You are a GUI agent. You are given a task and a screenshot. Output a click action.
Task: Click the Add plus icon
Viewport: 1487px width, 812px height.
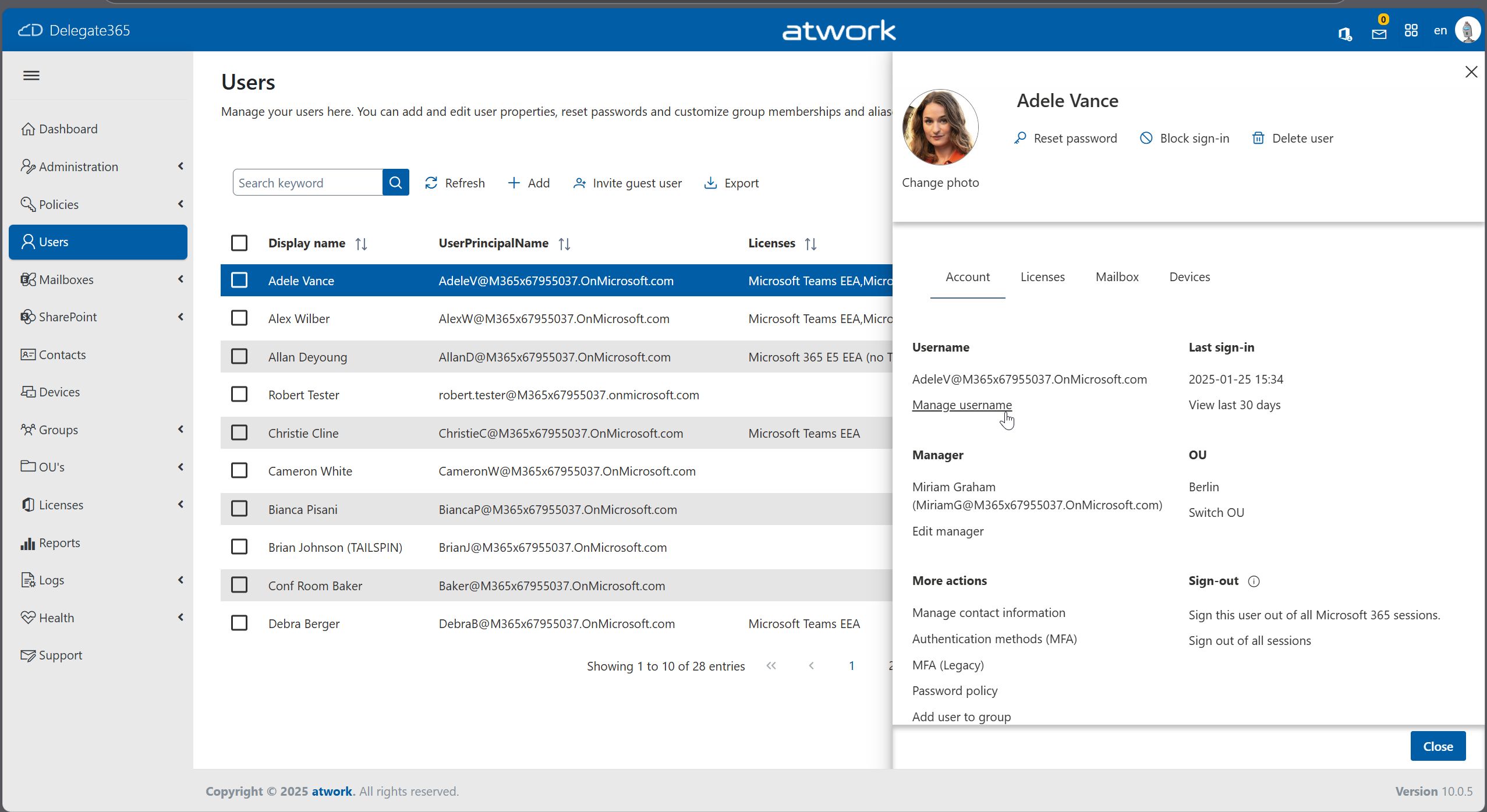(514, 183)
